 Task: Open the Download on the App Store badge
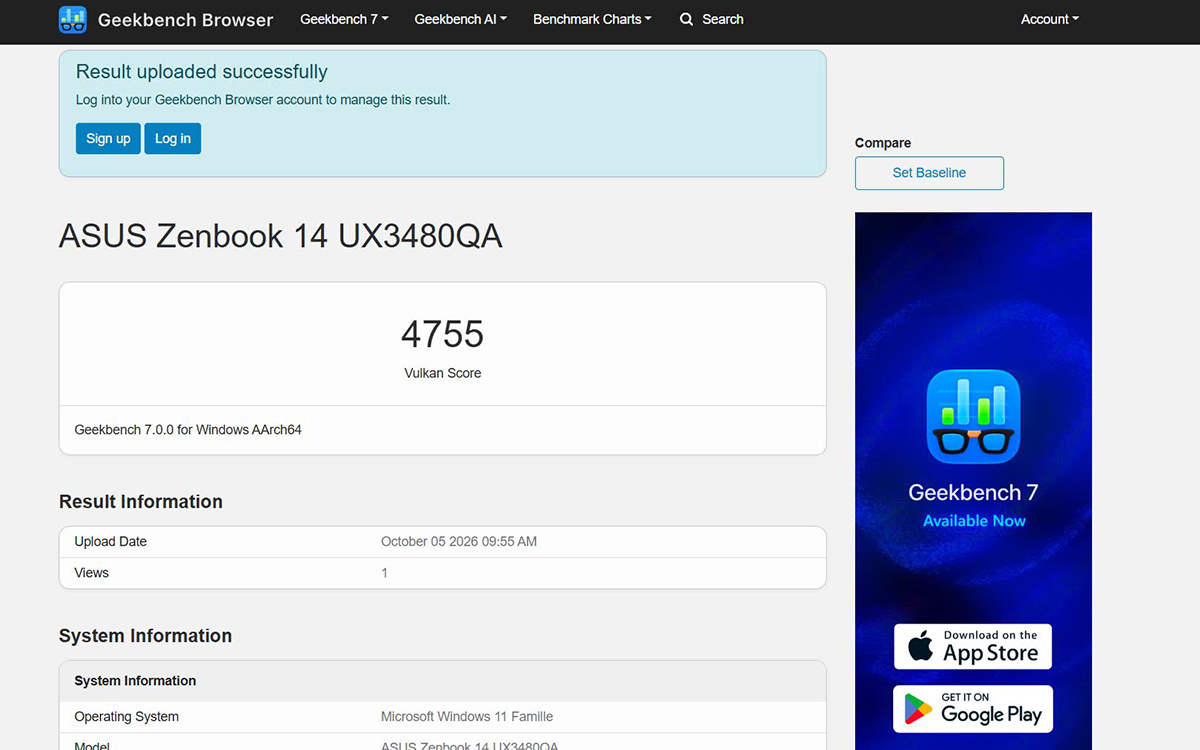click(973, 647)
